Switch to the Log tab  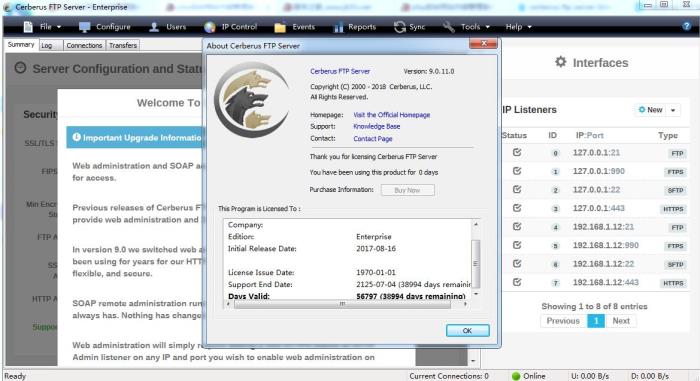(50, 45)
